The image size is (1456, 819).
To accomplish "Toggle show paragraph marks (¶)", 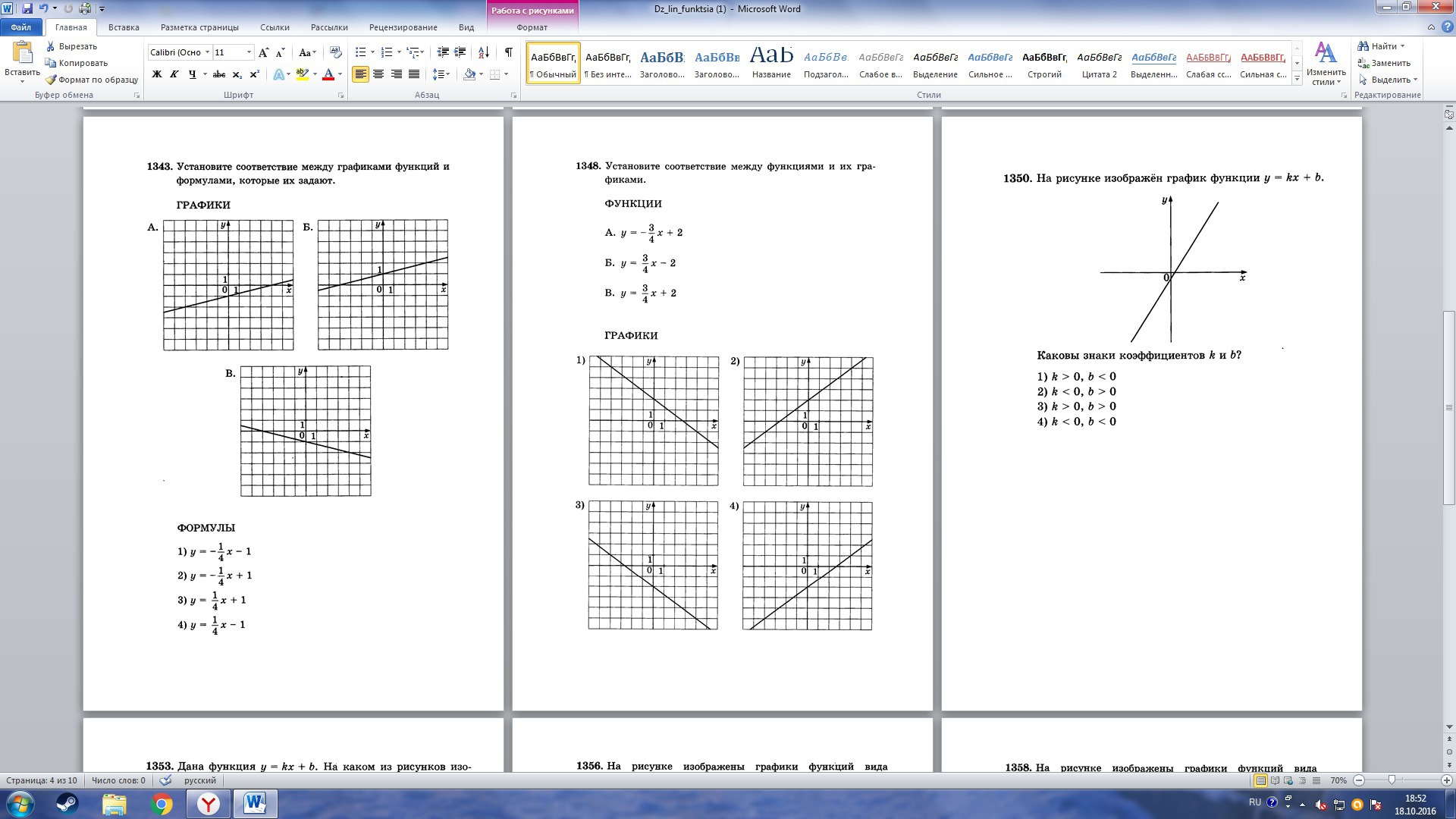I will coord(508,52).
